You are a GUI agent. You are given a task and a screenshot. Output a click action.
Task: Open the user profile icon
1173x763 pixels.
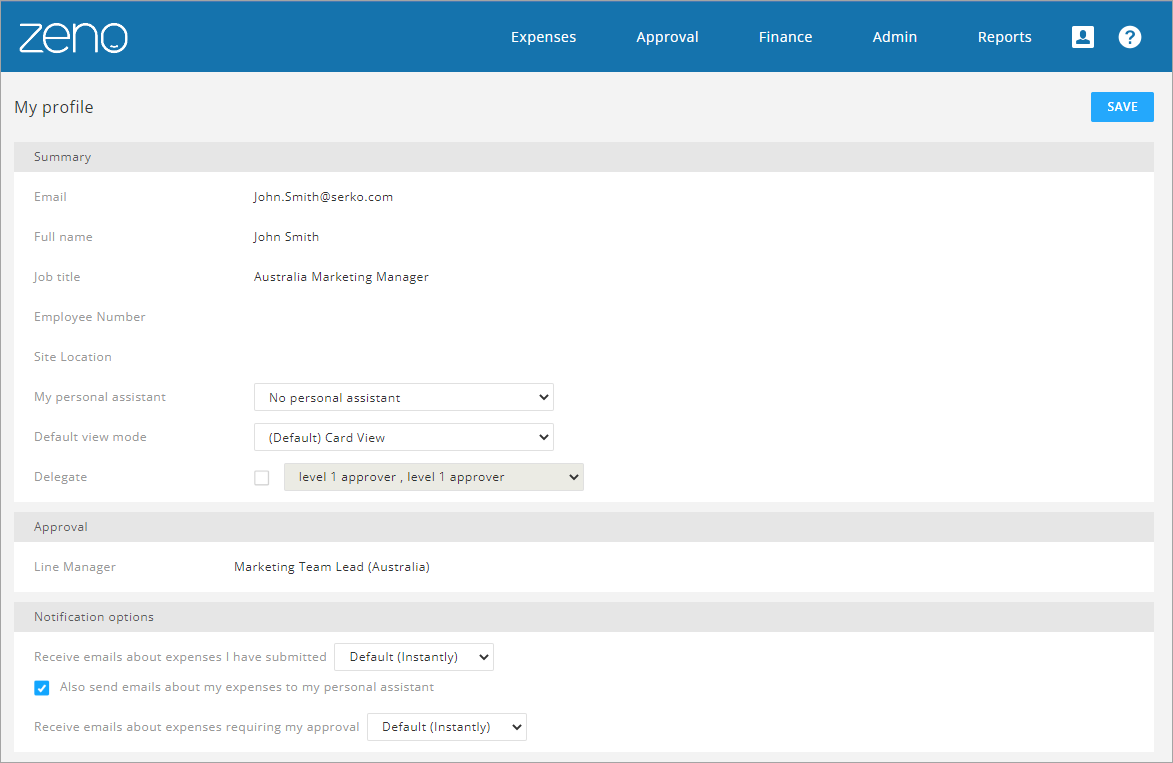coord(1082,37)
